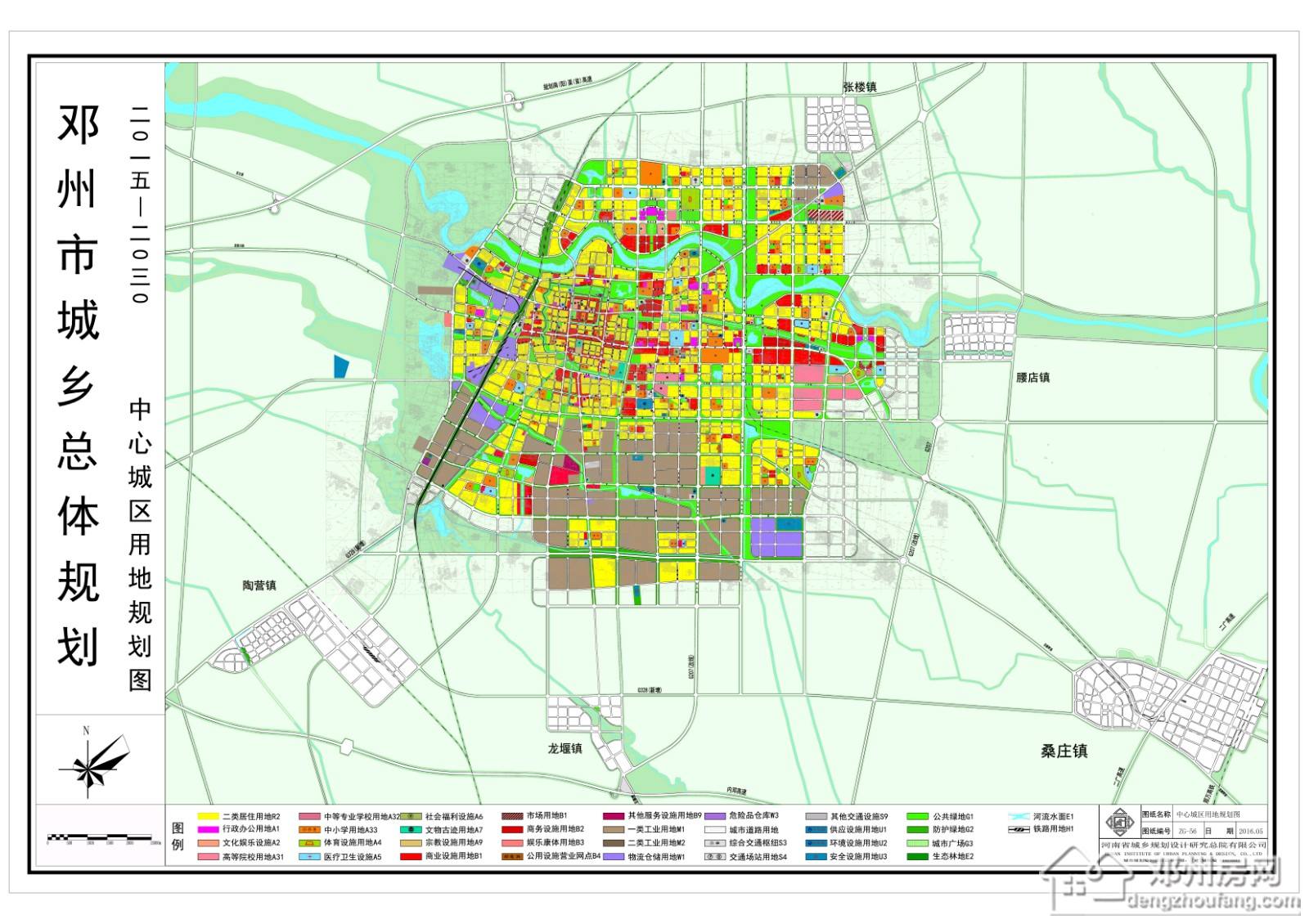Click the 龙堰镇 town label

(x=565, y=749)
